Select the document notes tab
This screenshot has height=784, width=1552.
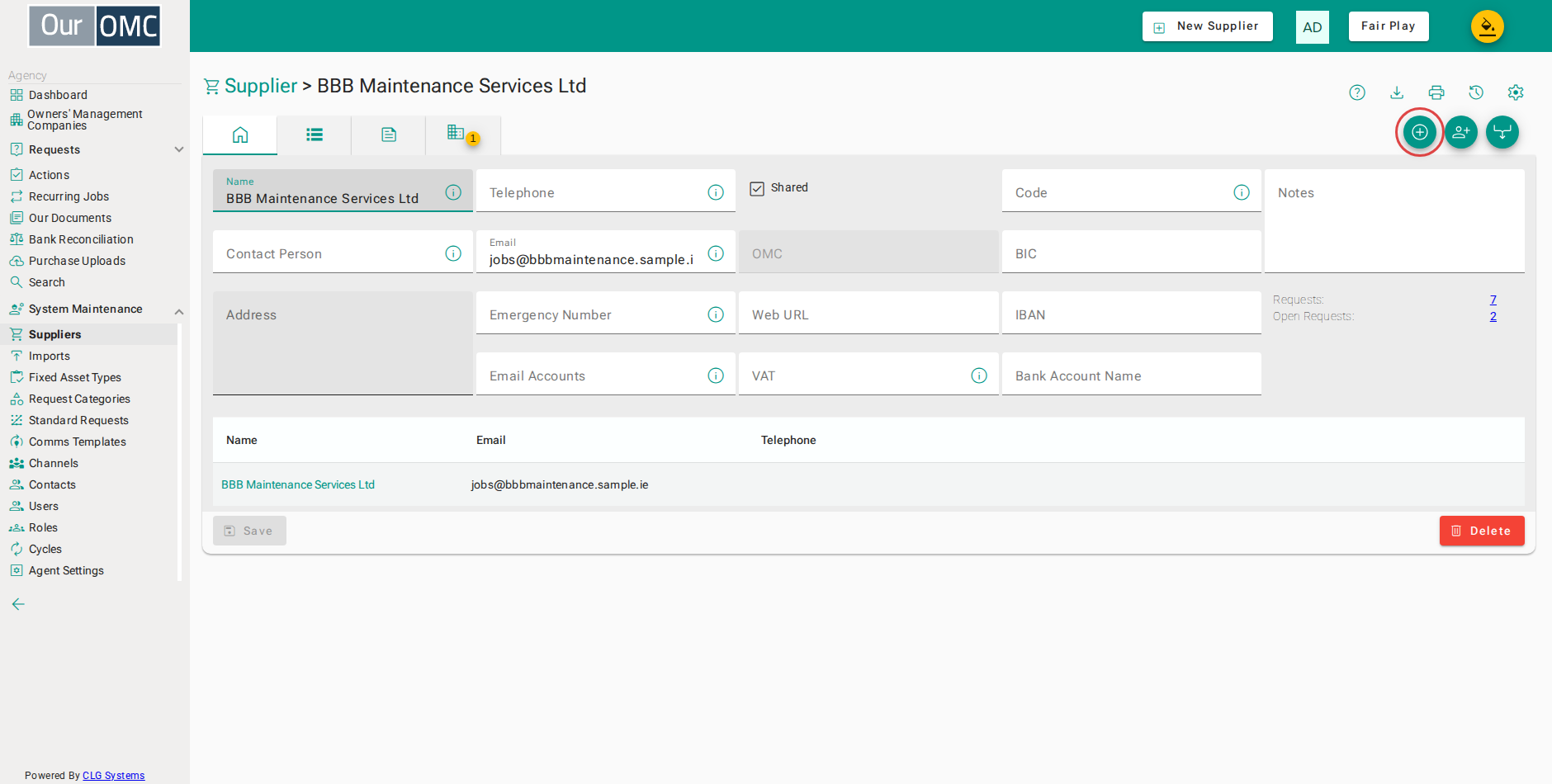coord(389,135)
